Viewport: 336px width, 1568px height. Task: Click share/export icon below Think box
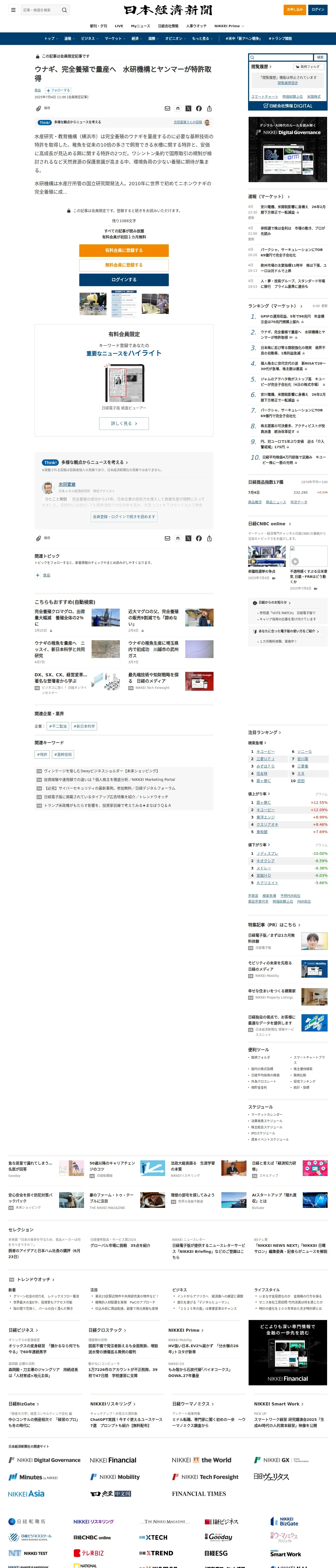tap(209, 538)
